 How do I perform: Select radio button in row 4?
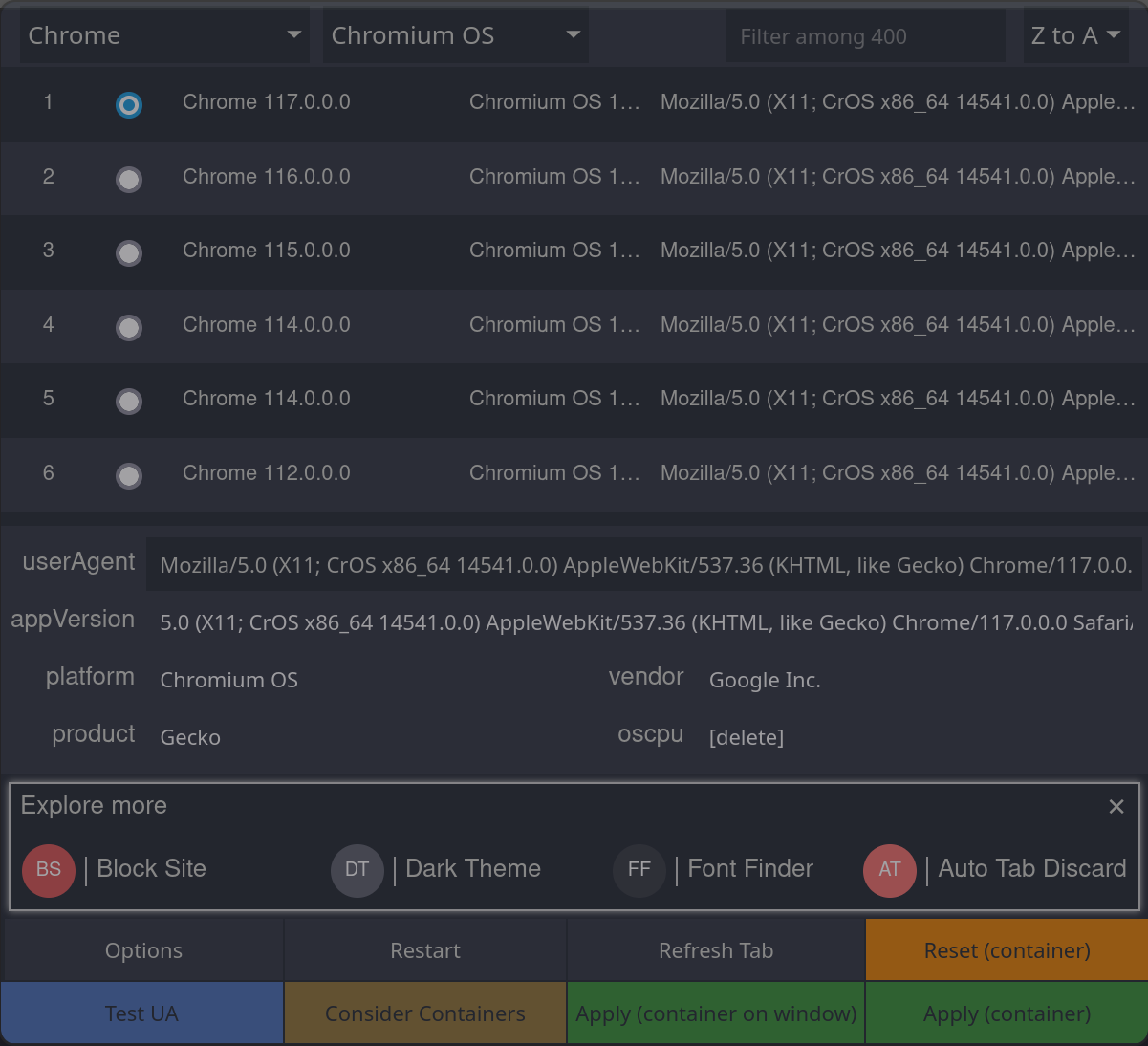(129, 328)
